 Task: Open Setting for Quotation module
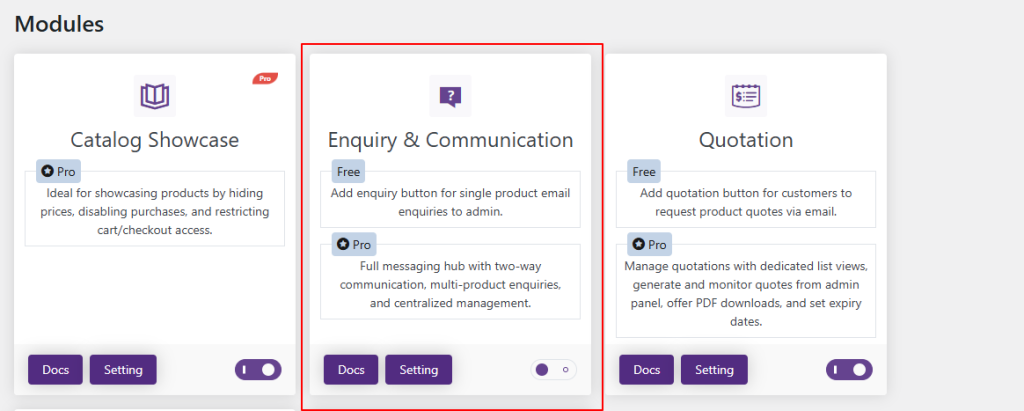(714, 370)
